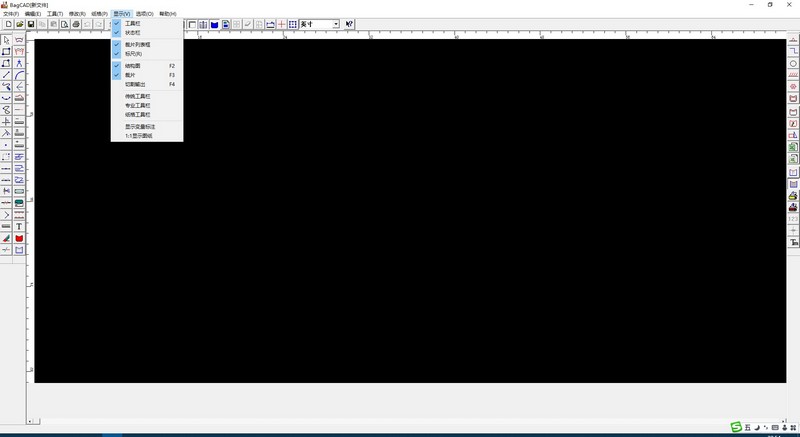Select the arrow pointer tool
This screenshot has height=437, width=800.
[6, 40]
